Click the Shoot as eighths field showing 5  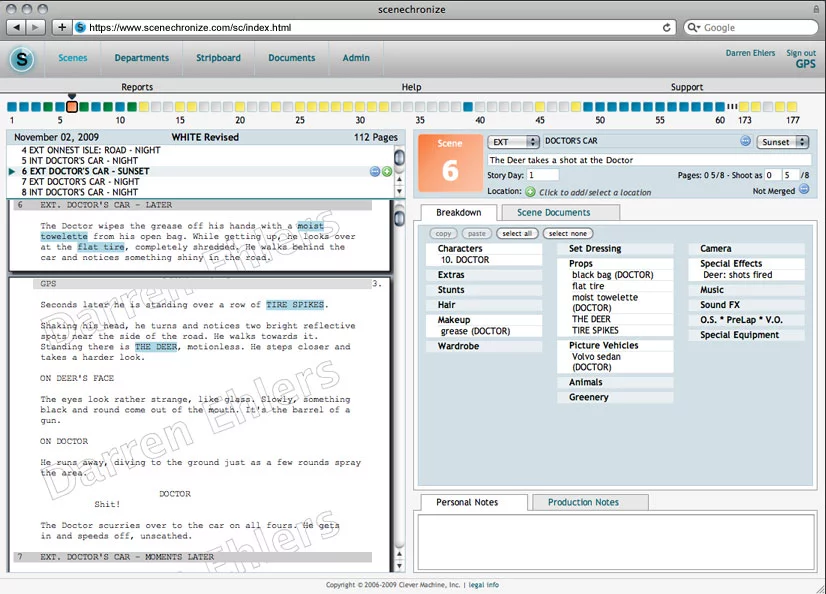click(x=789, y=175)
